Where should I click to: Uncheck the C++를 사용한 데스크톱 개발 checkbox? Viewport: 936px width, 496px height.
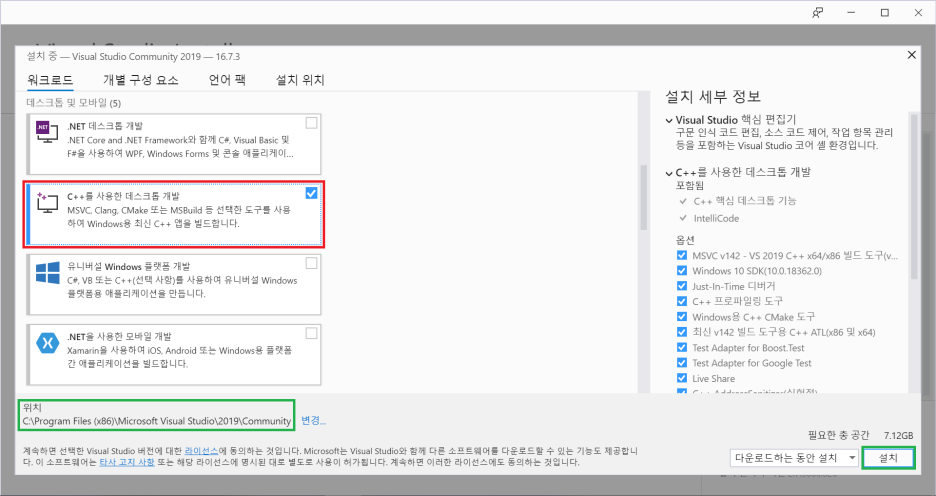point(311,193)
